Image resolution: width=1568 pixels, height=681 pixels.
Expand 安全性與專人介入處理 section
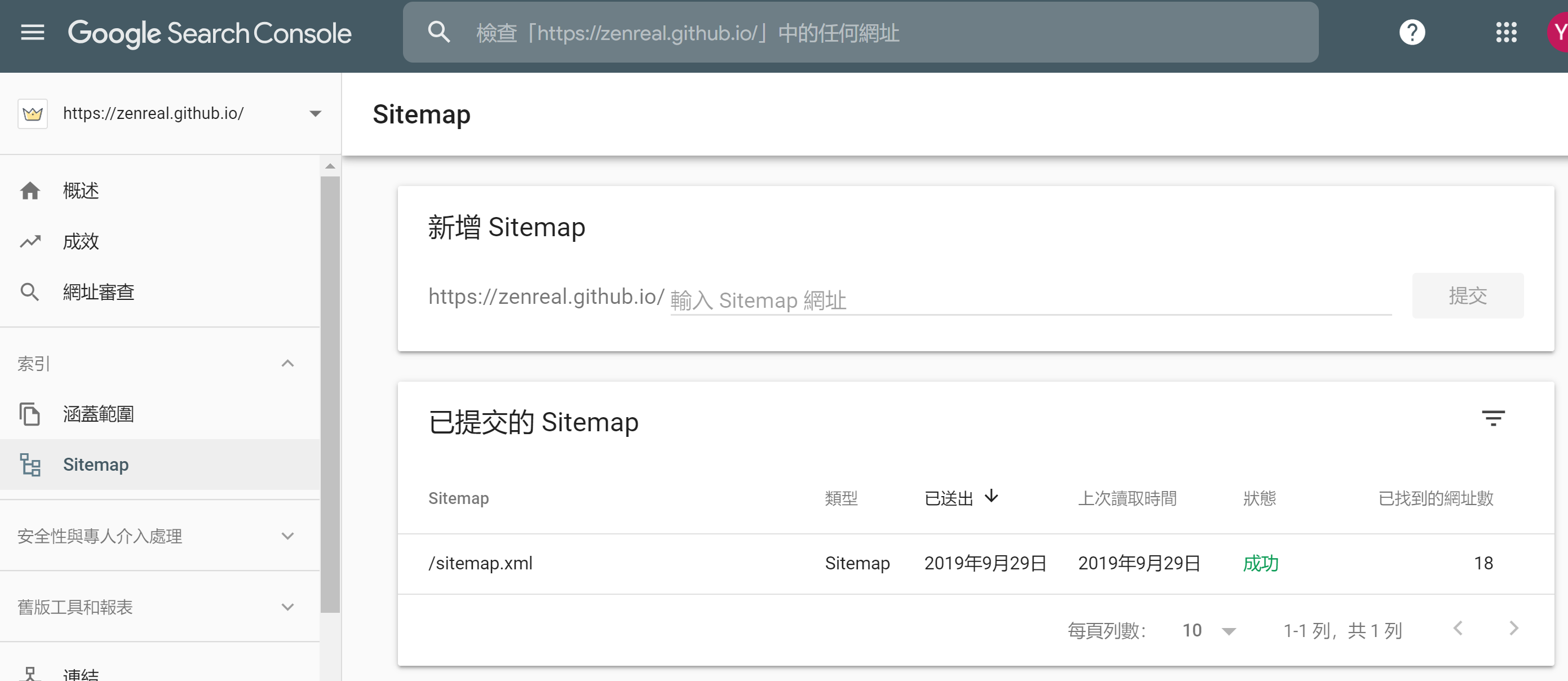coord(287,536)
